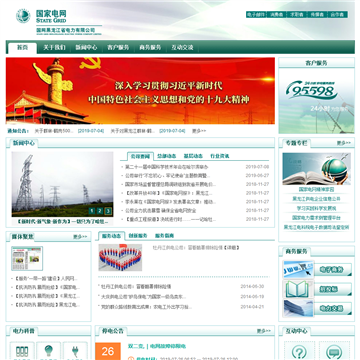Click the heart-shaped crowd photo
The width and height of the screenshot is (360, 360).
(120, 257)
